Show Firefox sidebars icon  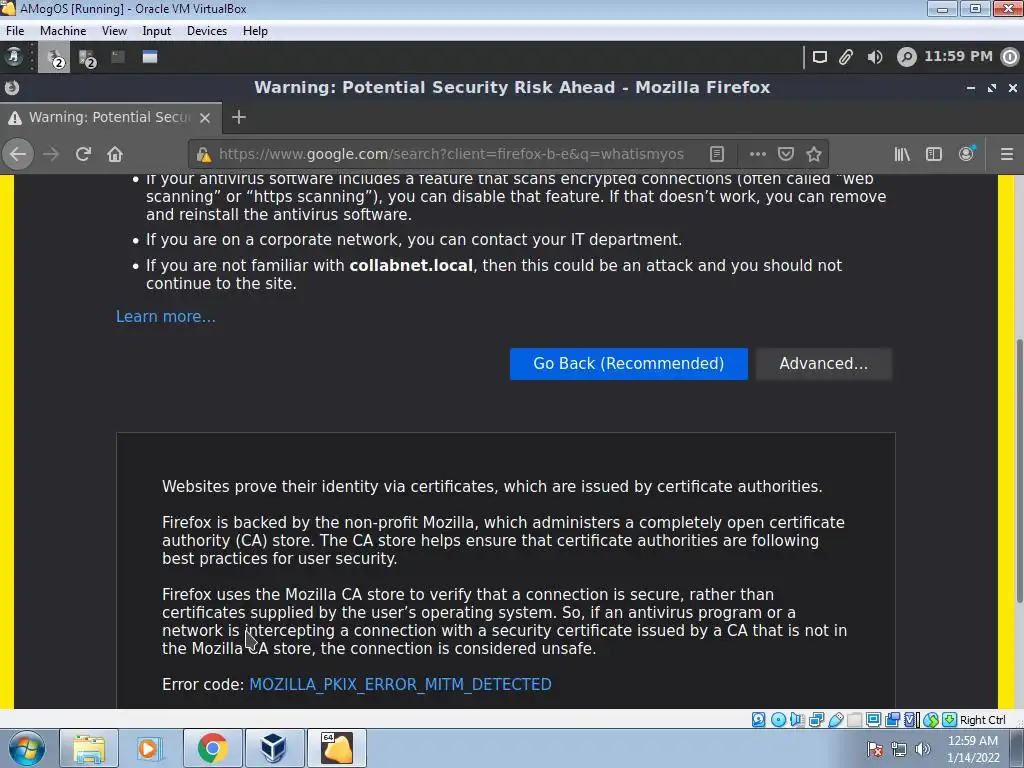click(x=934, y=154)
